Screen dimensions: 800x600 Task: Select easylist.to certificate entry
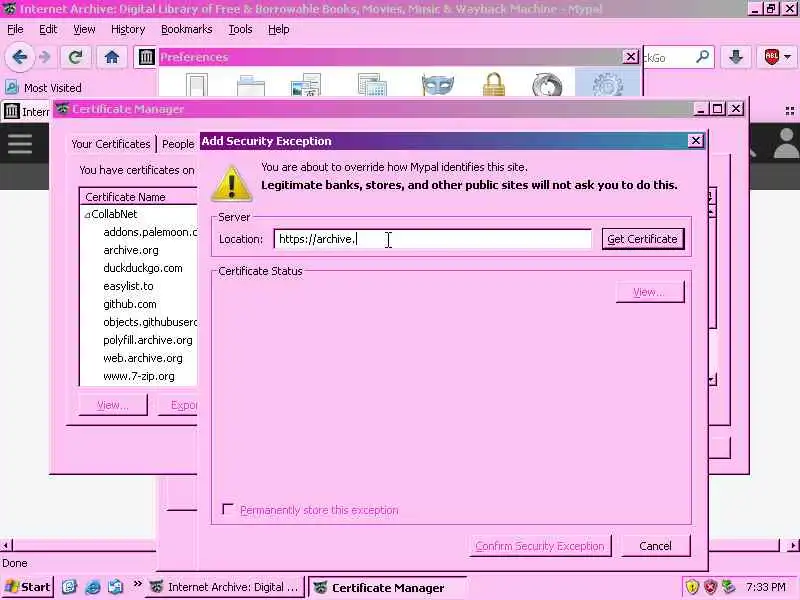[x=128, y=286]
